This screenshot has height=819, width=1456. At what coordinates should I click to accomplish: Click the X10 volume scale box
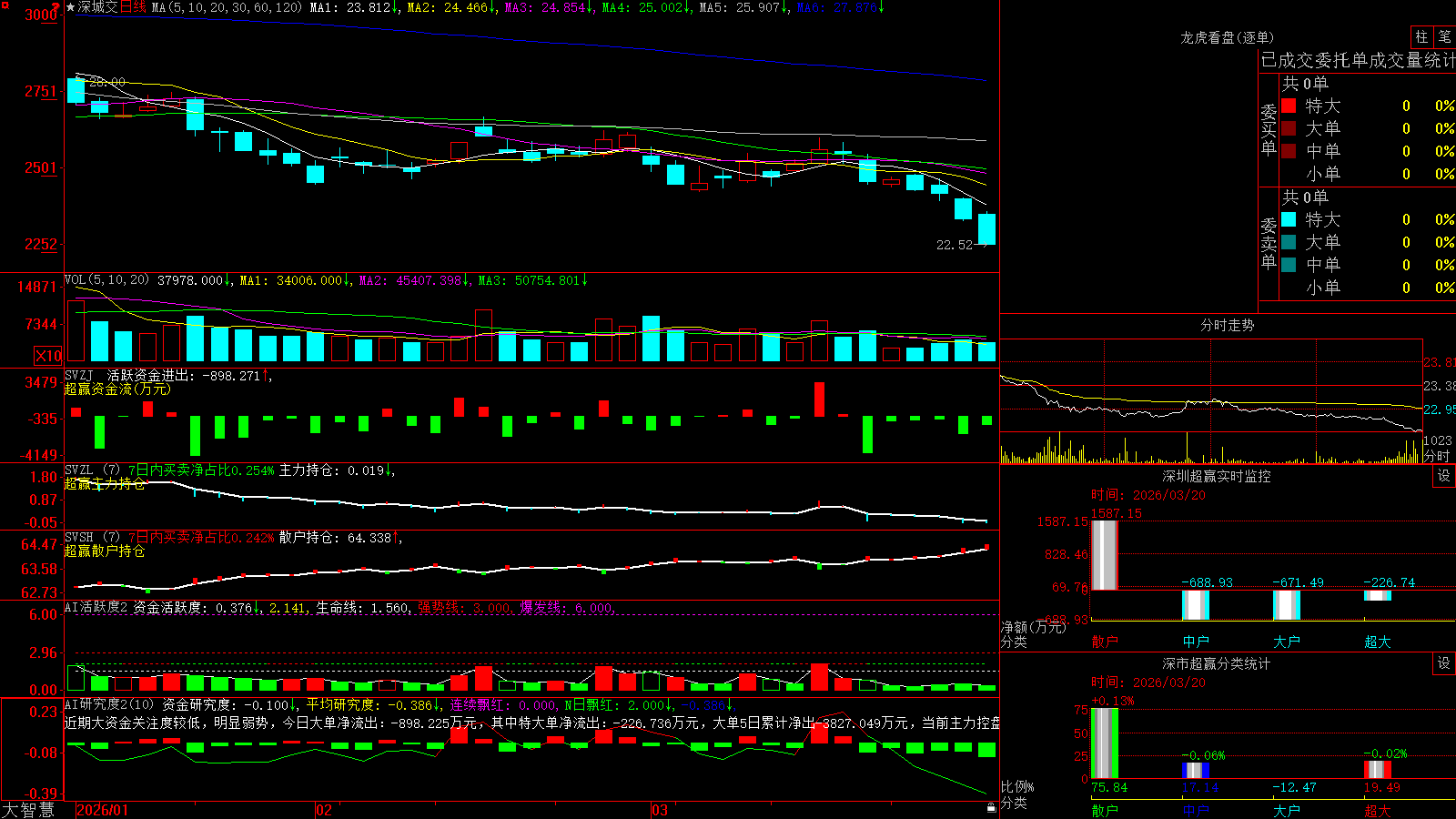click(48, 356)
